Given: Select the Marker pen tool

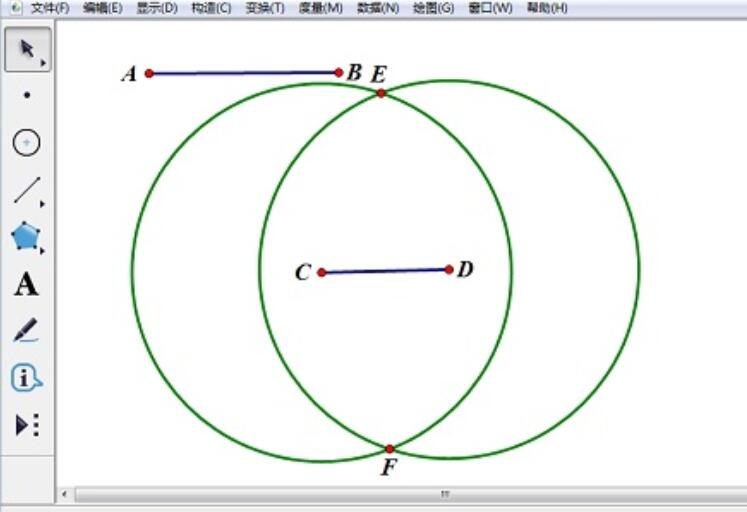Looking at the screenshot, I should tap(26, 330).
